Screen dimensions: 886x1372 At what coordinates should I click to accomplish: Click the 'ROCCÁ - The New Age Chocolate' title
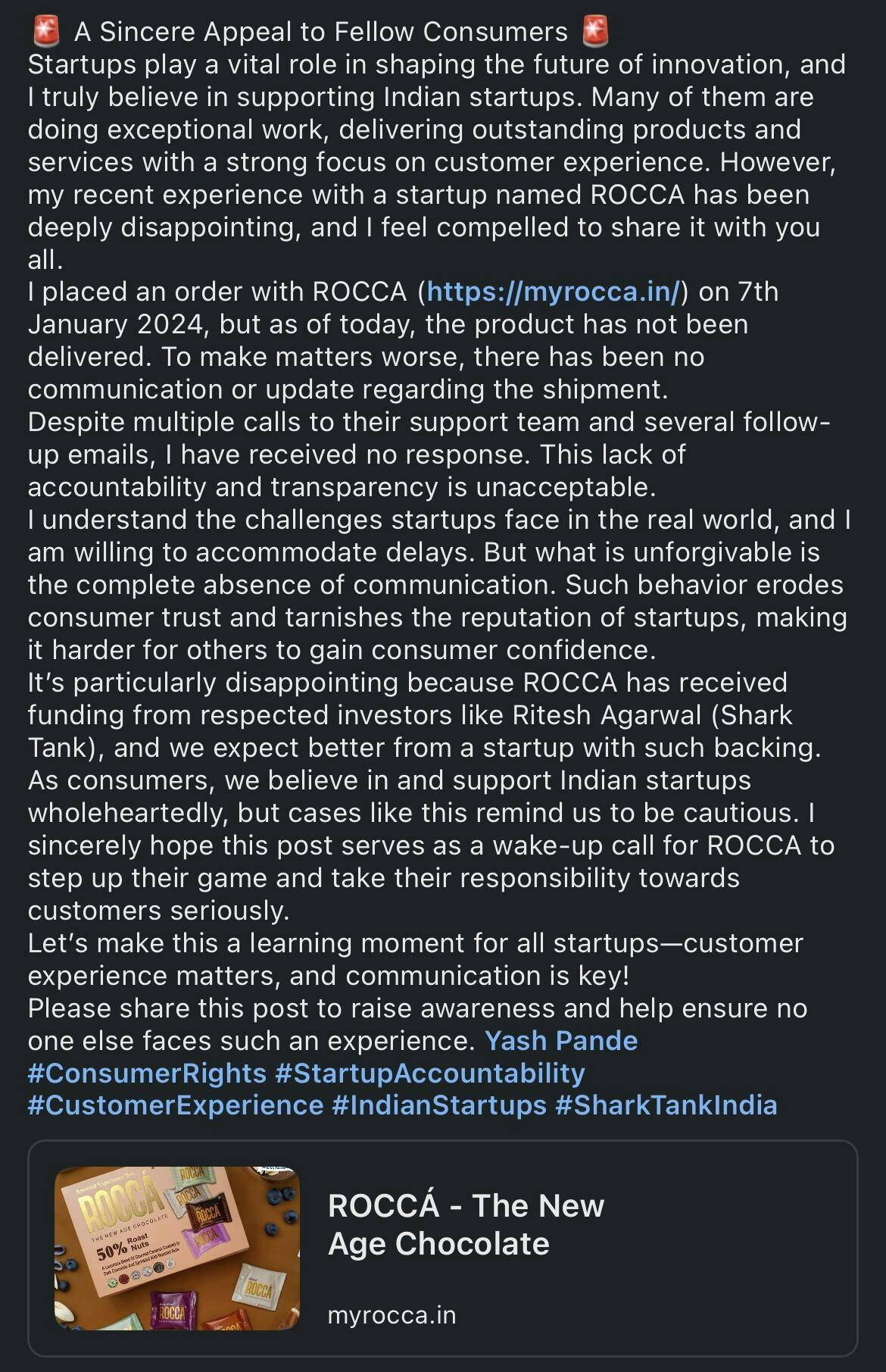tap(466, 1224)
